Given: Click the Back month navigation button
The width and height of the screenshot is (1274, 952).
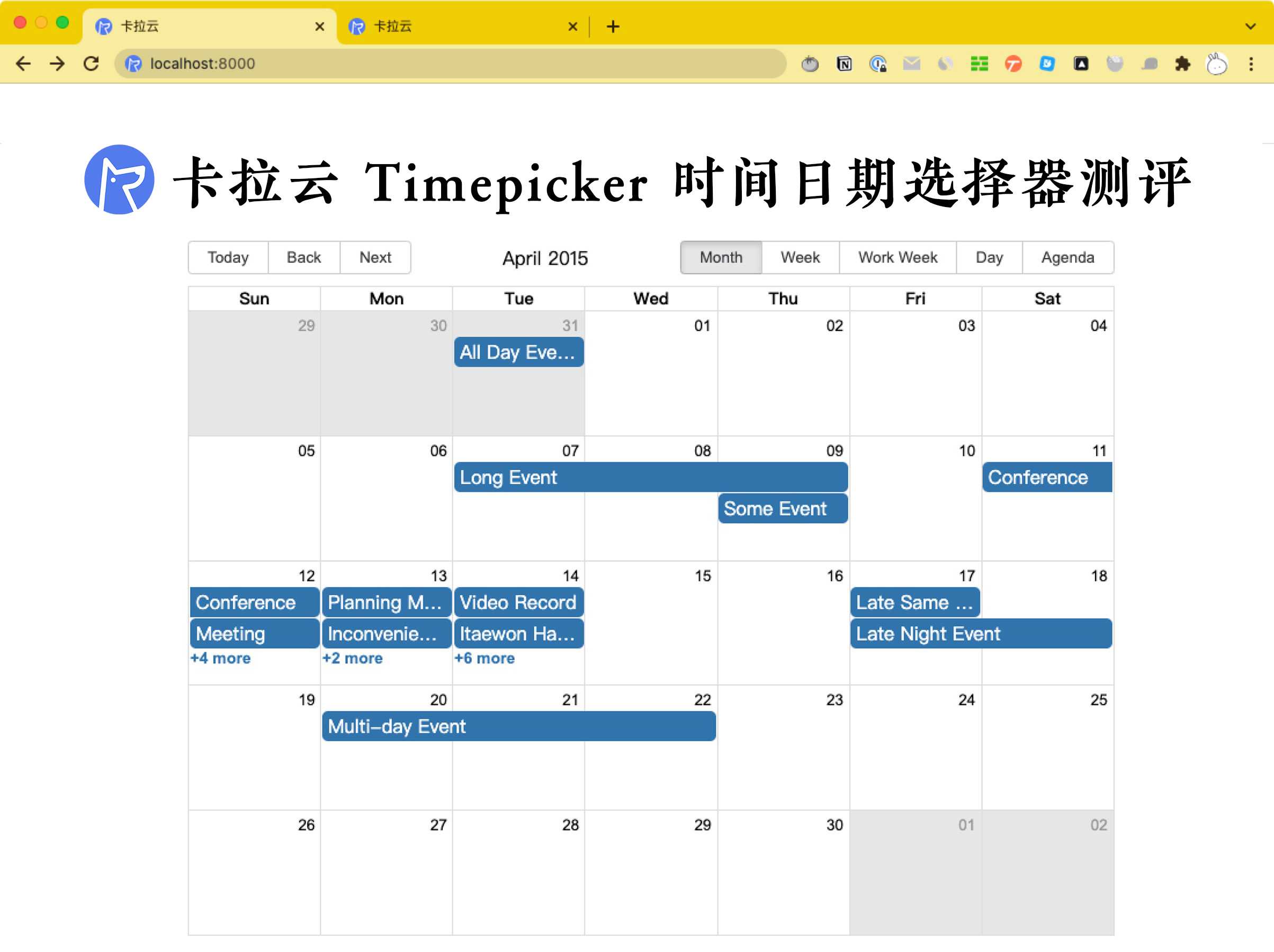Looking at the screenshot, I should tap(302, 257).
